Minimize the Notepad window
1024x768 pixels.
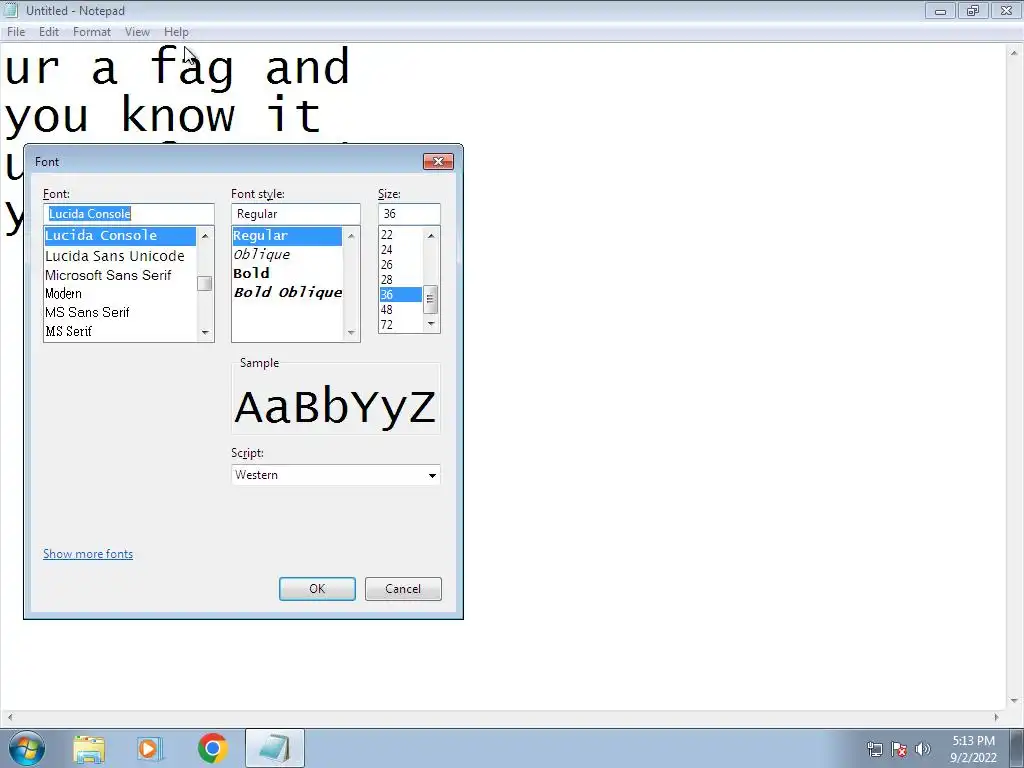940,11
